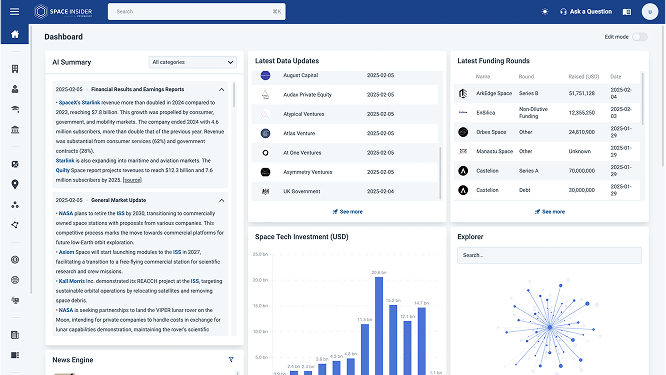This screenshot has height=375, width=666.
Task: Click the graduation cap sidebar icon
Action: click(15, 109)
